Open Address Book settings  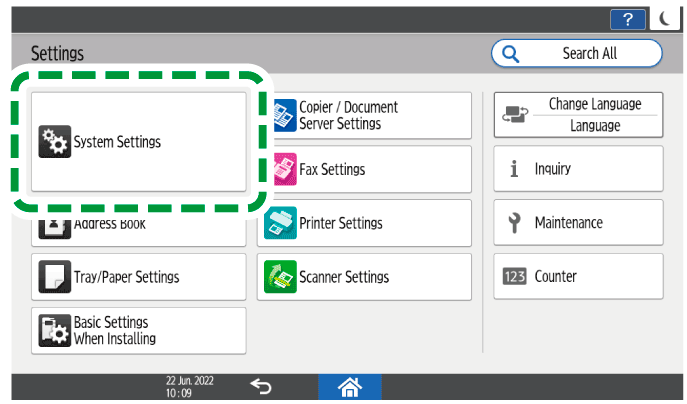click(138, 225)
